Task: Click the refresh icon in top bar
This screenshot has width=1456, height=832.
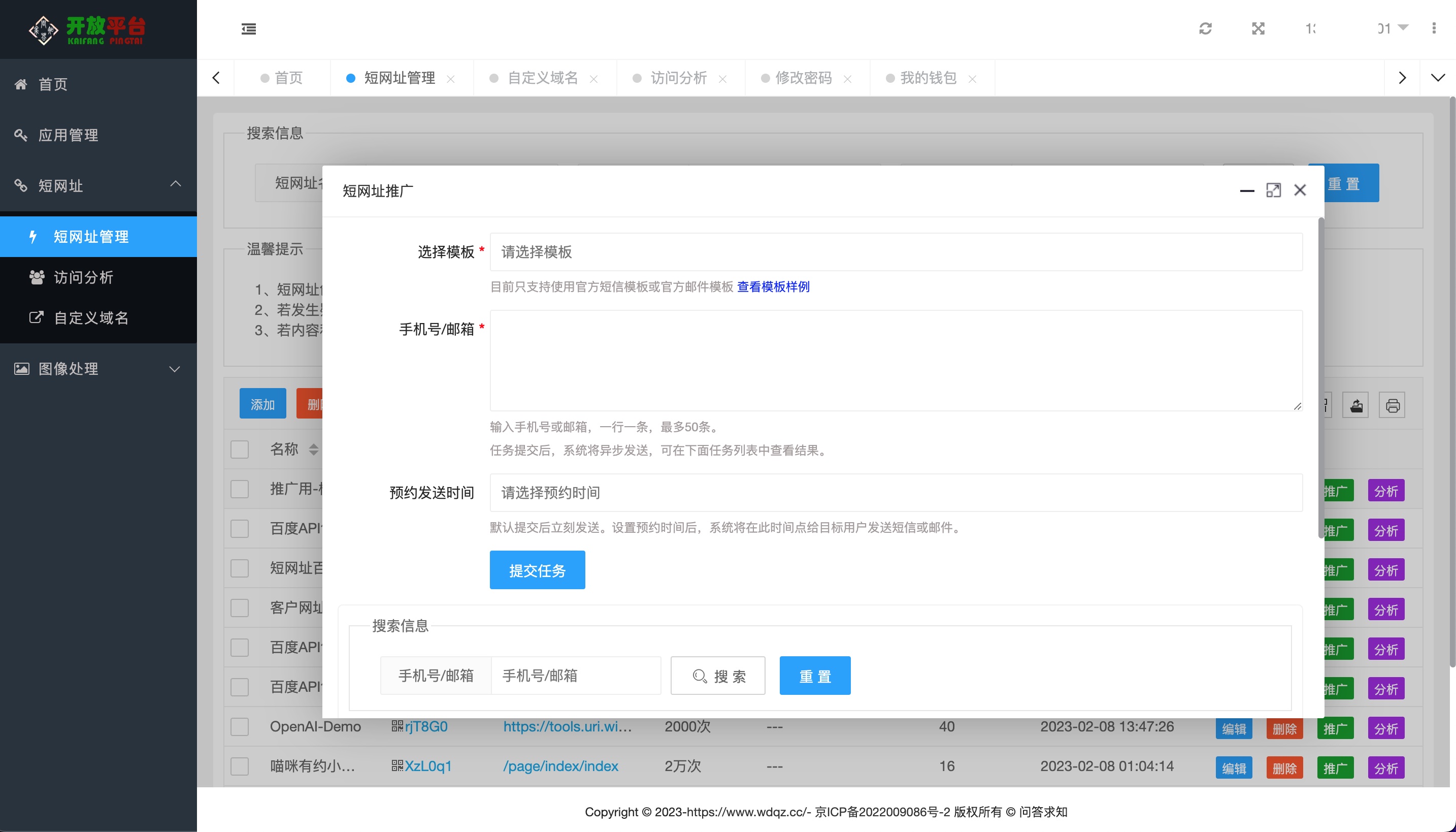Action: [1205, 28]
